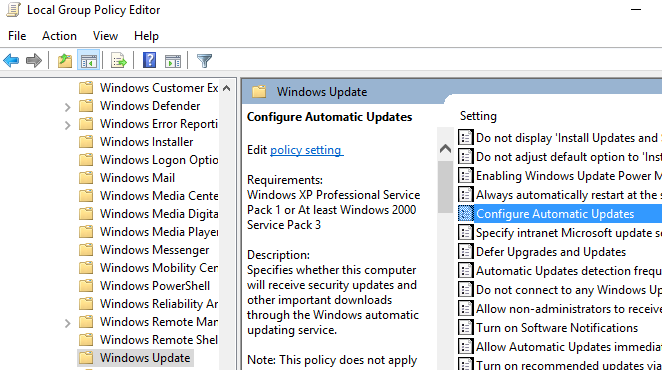Select Windows Logon Options tree item

tap(159, 160)
